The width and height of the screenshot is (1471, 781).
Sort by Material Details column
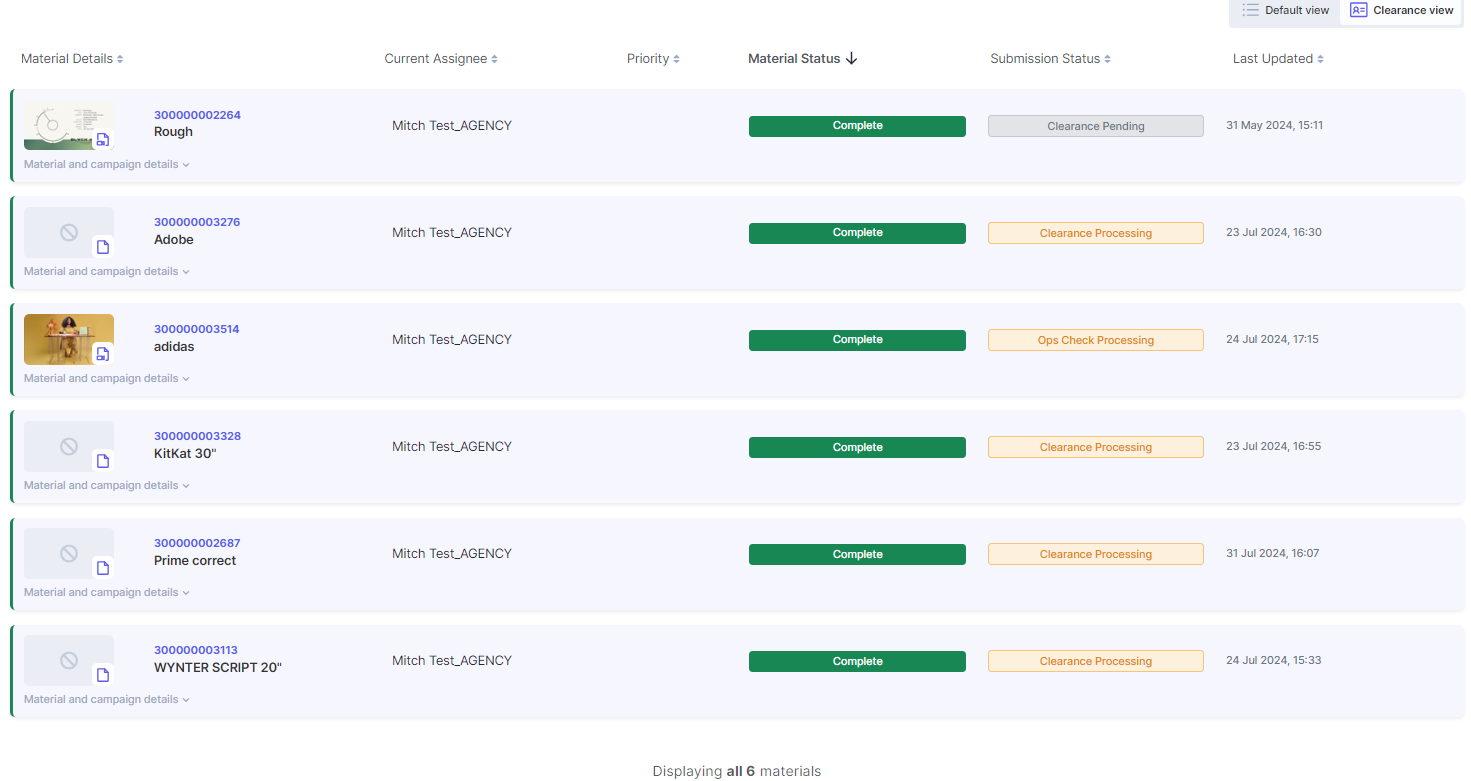click(x=72, y=59)
